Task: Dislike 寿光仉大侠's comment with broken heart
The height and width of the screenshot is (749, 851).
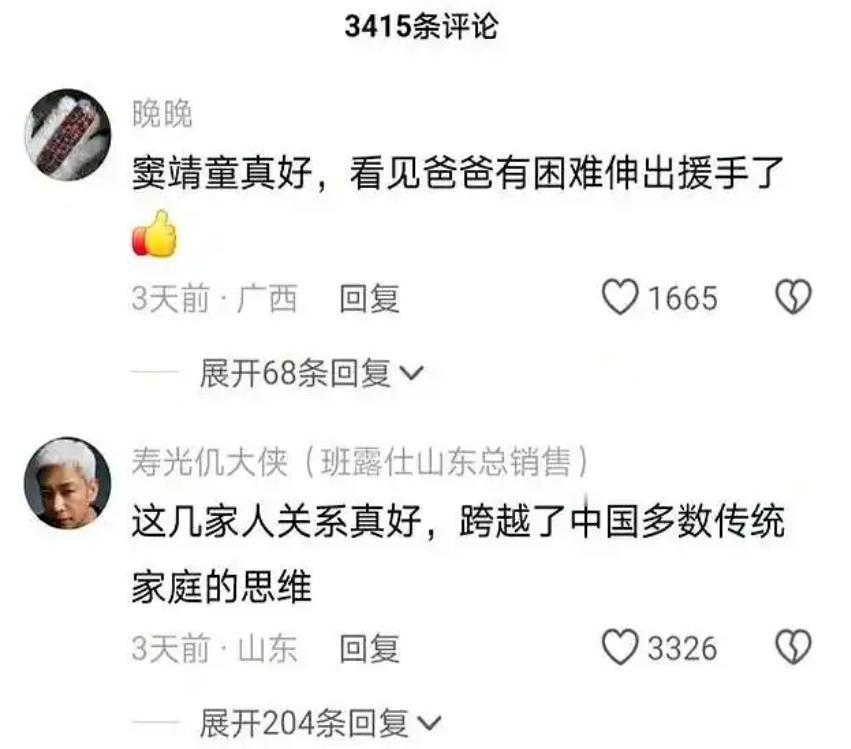Action: [793, 647]
